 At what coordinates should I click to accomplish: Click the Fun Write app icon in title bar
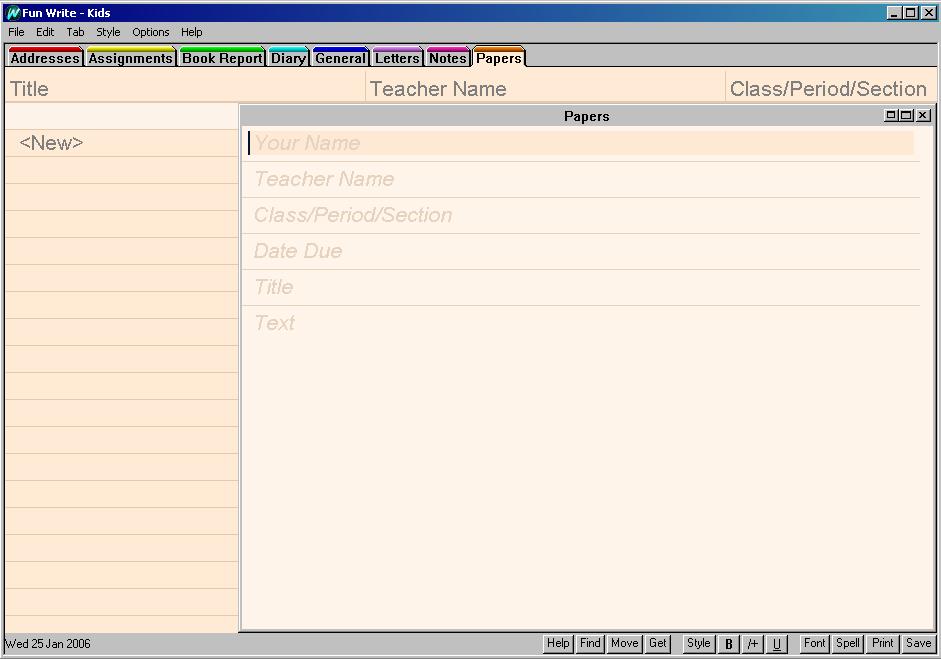[x=12, y=13]
